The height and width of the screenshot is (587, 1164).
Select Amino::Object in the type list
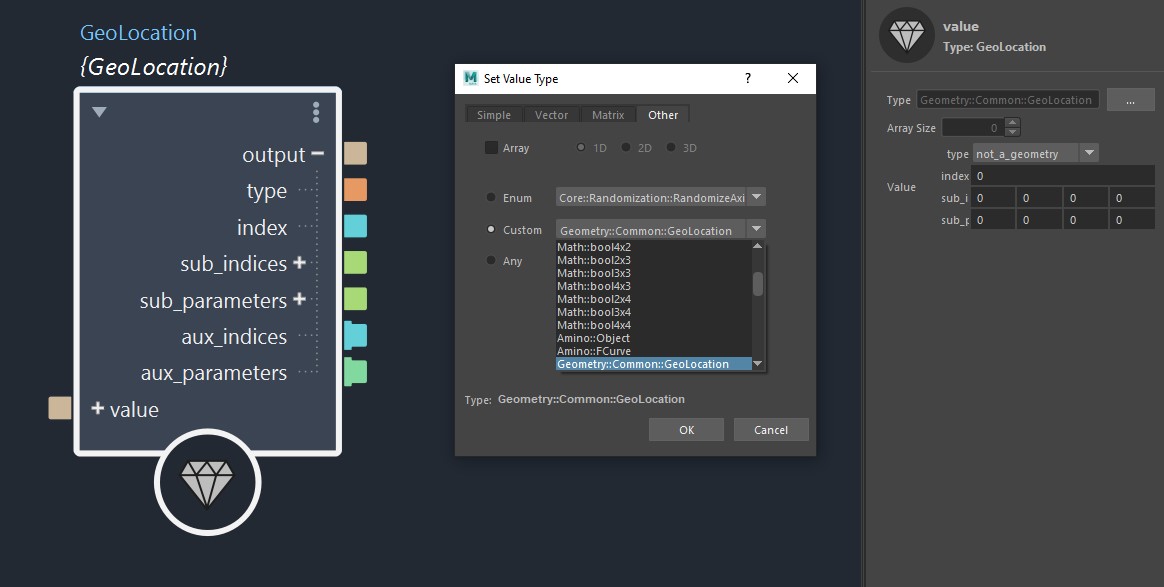[593, 338]
